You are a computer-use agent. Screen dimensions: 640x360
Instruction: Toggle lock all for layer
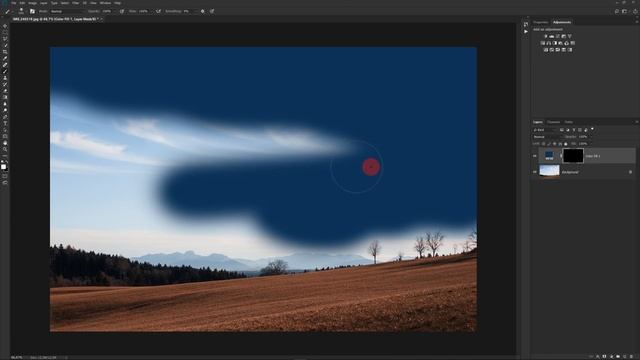pyautogui.click(x=566, y=144)
